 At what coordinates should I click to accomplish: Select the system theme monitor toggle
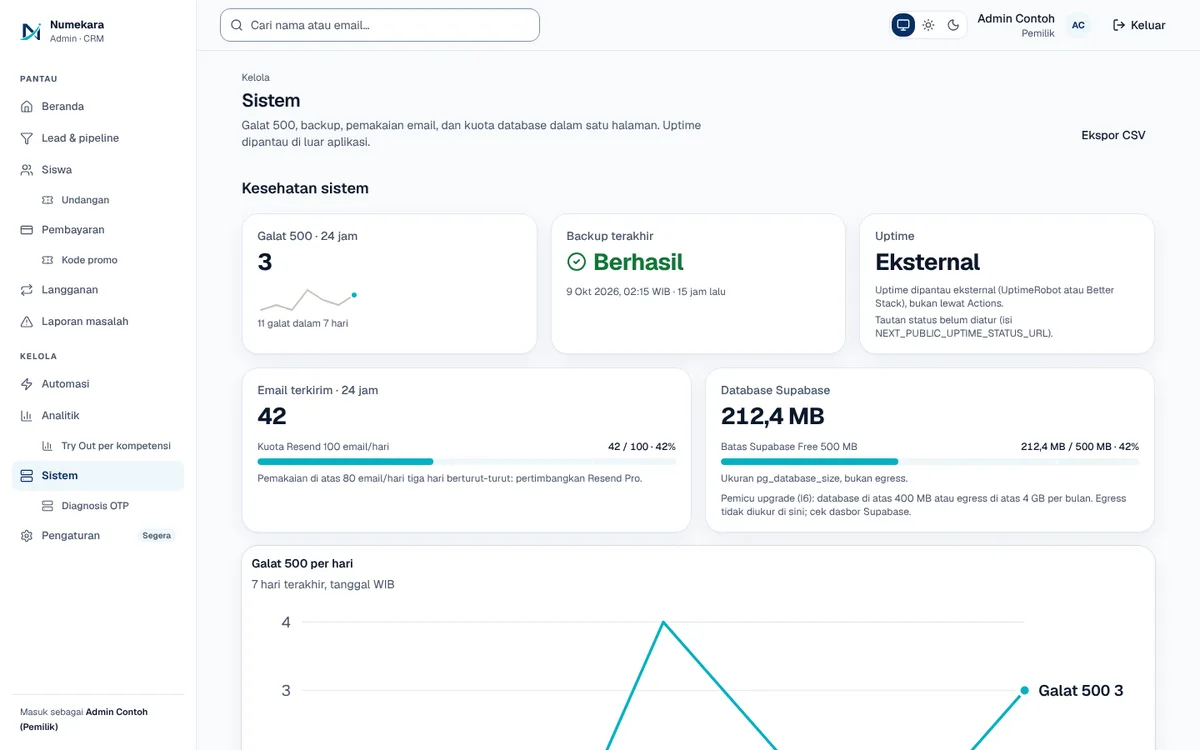[x=903, y=25]
